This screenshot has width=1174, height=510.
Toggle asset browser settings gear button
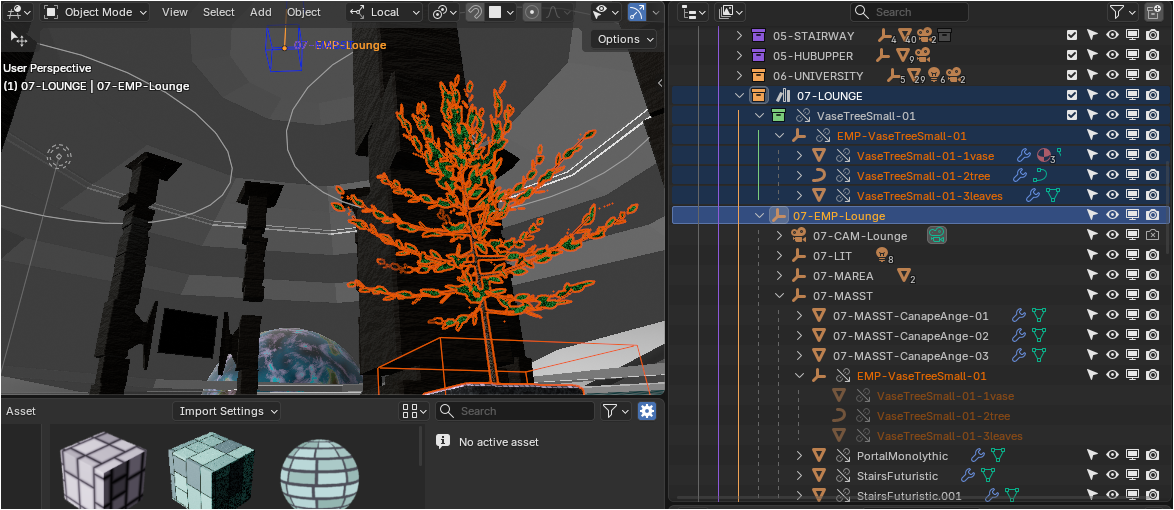(647, 411)
